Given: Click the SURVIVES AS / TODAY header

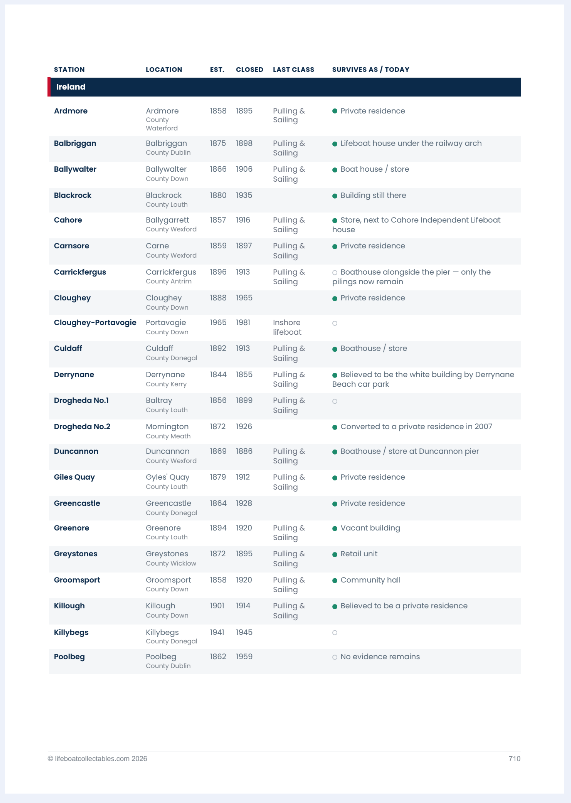Looking at the screenshot, I should click(371, 70).
